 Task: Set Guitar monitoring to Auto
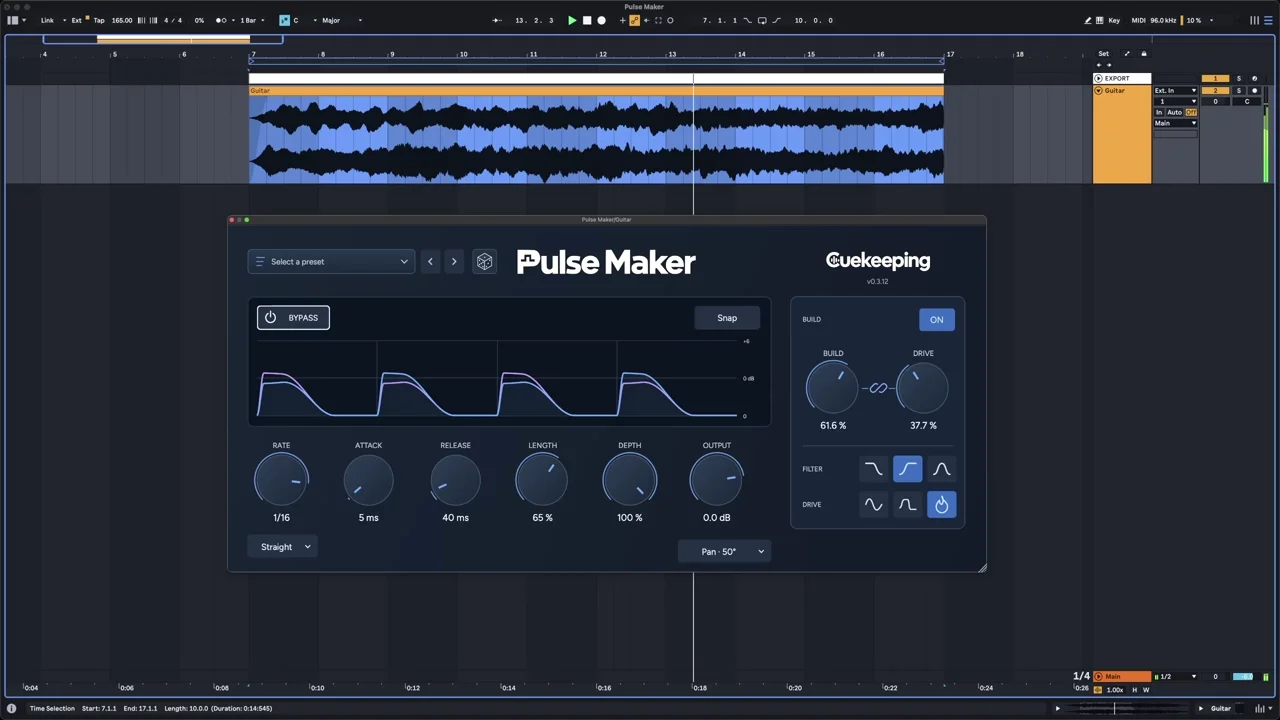[x=1175, y=112]
